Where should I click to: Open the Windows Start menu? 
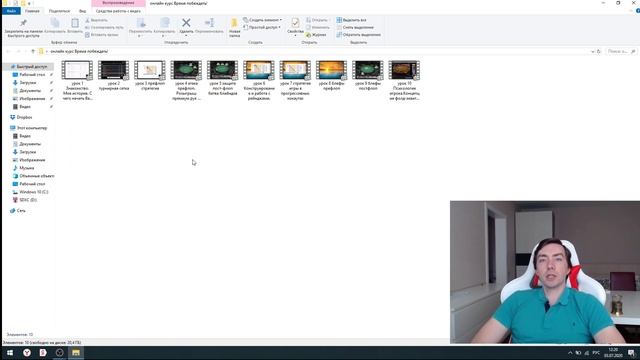pyautogui.click(x=10, y=353)
